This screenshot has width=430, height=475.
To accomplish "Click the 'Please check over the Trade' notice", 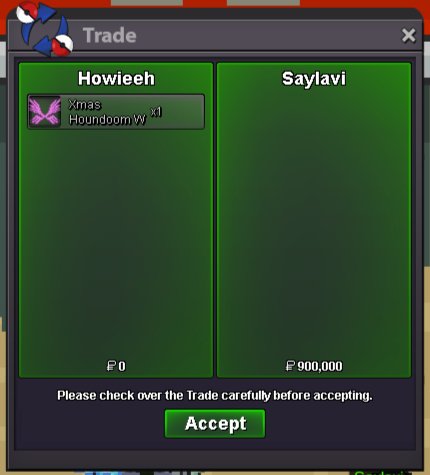I will tap(215, 396).
